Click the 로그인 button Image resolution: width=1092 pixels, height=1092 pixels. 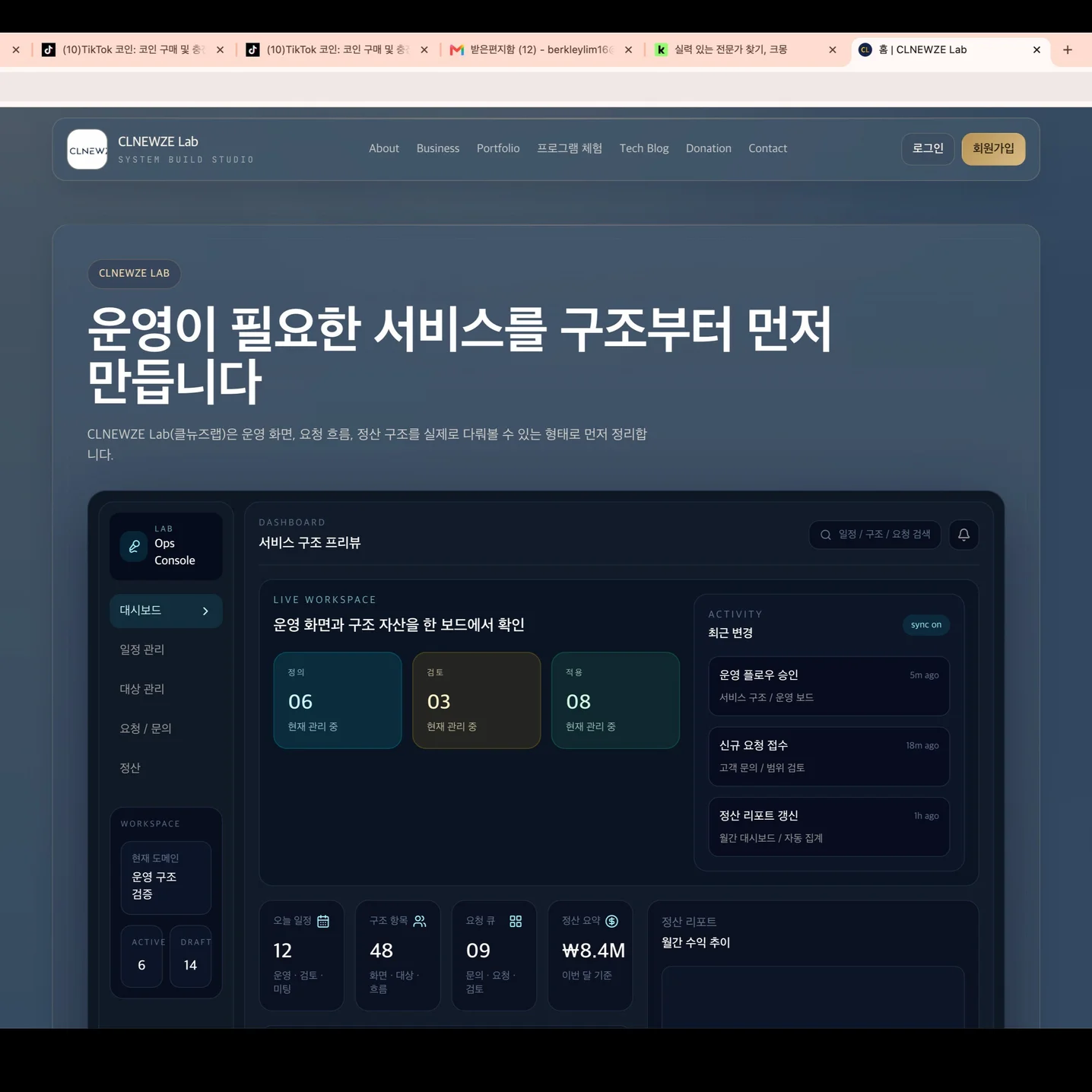pyautogui.click(x=928, y=149)
